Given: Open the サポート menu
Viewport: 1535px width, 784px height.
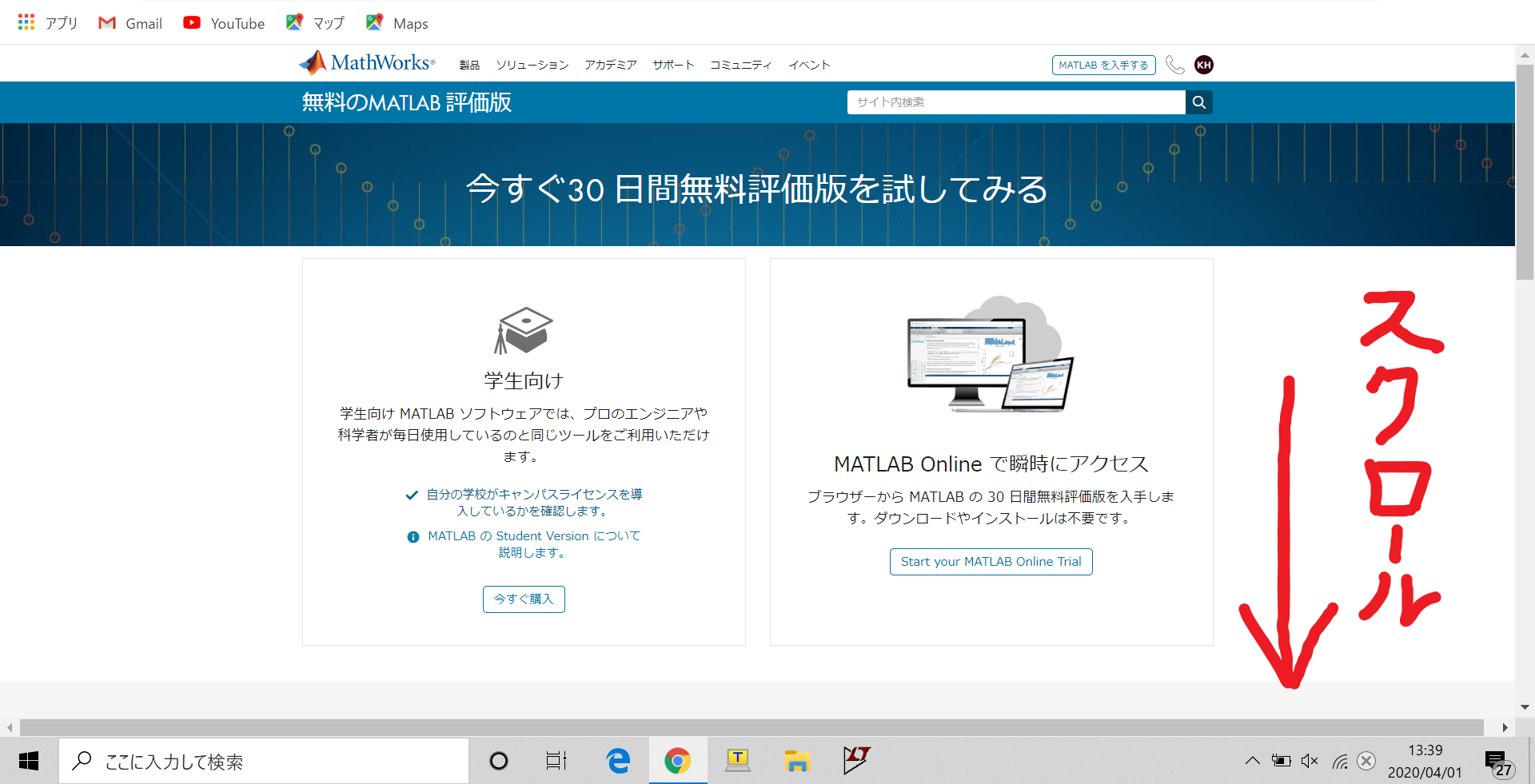Looking at the screenshot, I should pyautogui.click(x=673, y=65).
